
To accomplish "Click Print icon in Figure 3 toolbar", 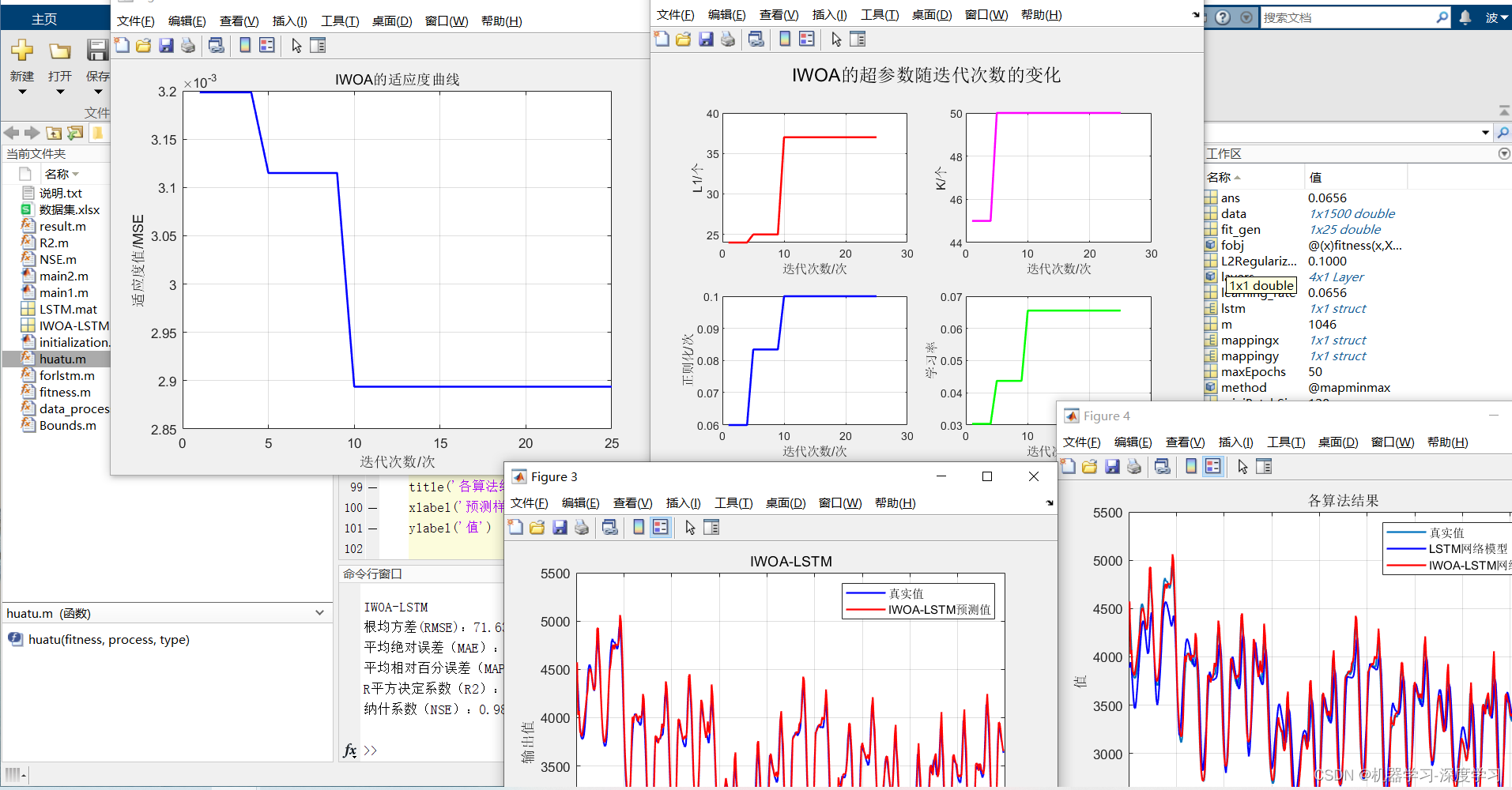I will pos(582,527).
